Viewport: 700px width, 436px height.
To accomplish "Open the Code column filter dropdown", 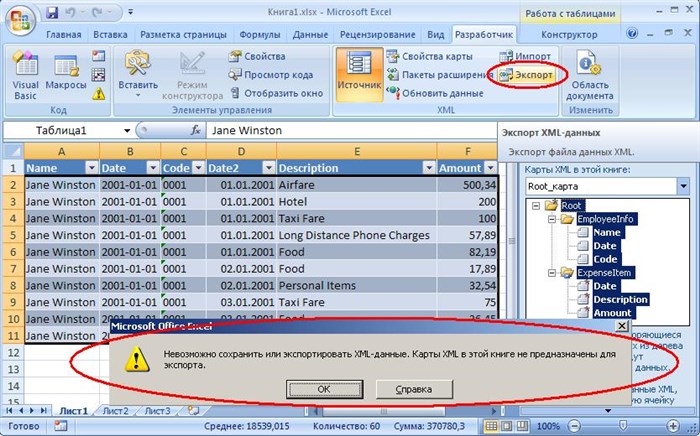I will pos(199,168).
